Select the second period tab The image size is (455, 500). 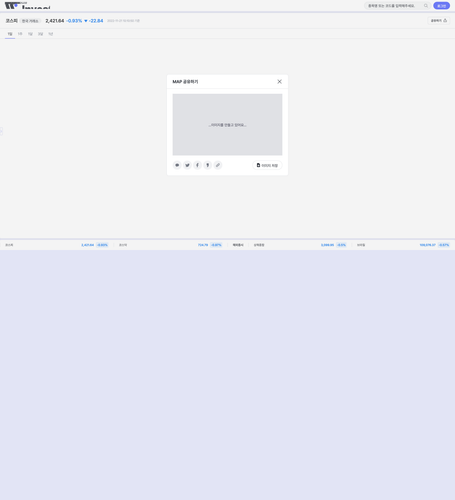(x=20, y=34)
